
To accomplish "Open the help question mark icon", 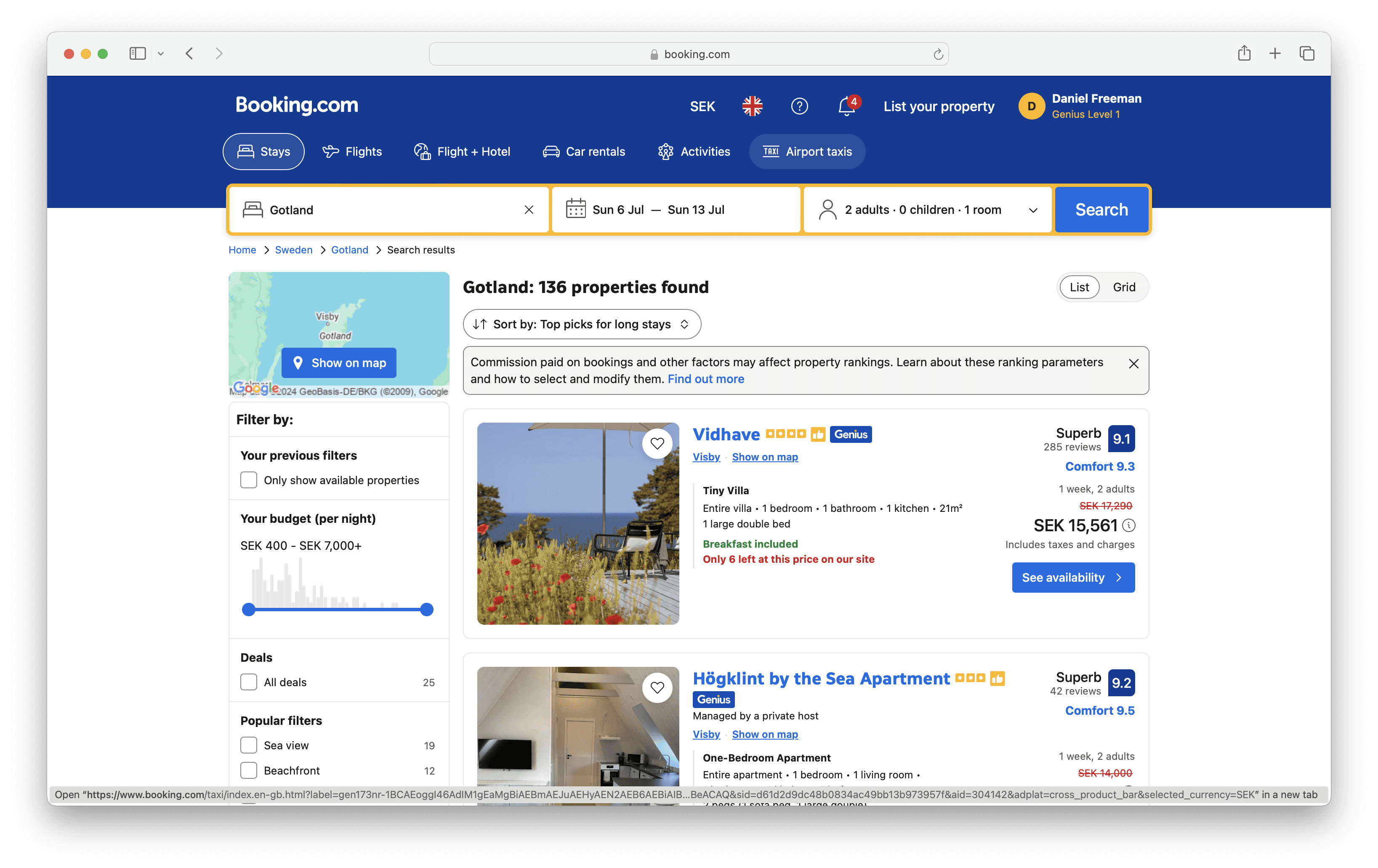I will [799, 106].
